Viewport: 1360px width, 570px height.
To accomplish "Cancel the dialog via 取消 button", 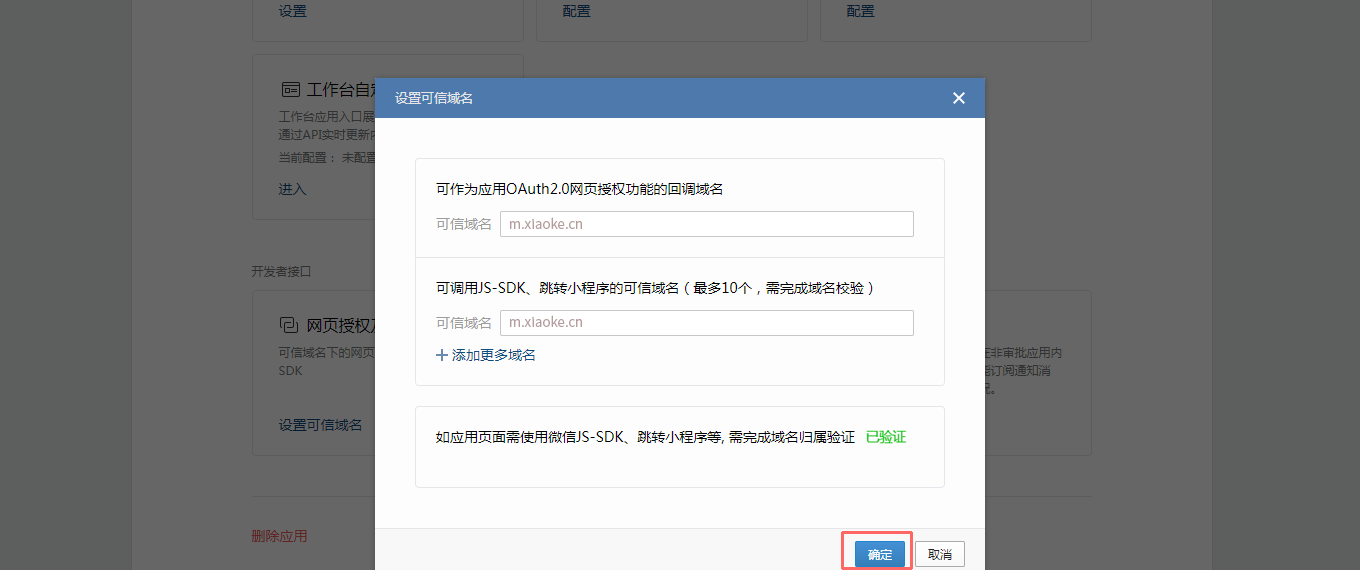I will (x=940, y=554).
